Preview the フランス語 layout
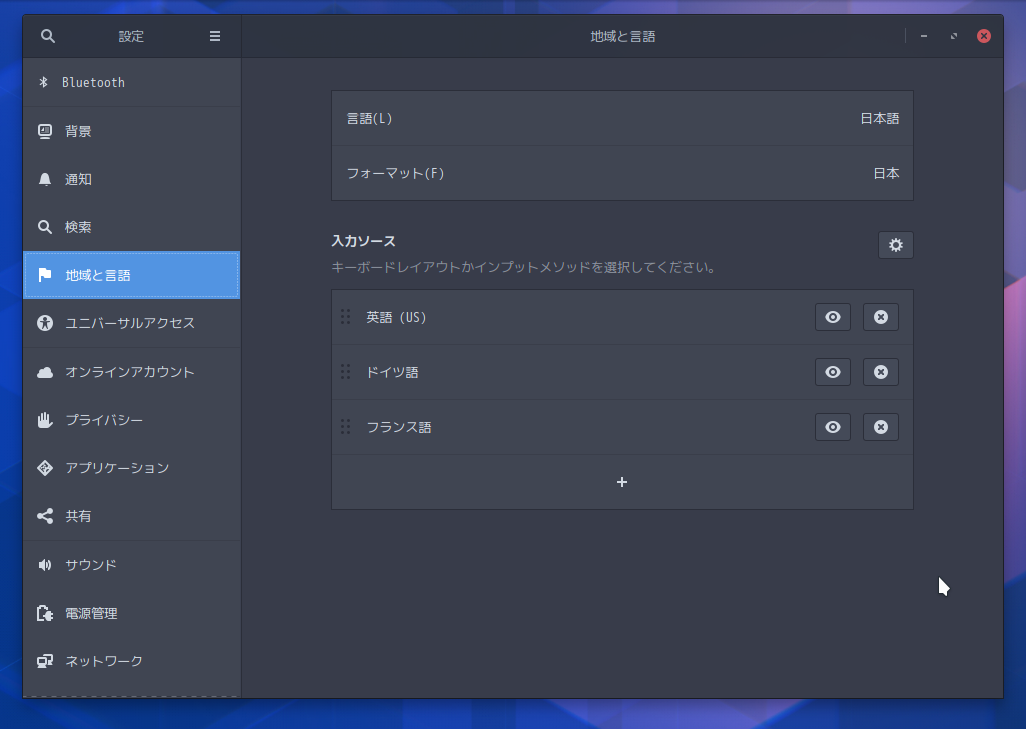1026x729 pixels. pos(832,427)
